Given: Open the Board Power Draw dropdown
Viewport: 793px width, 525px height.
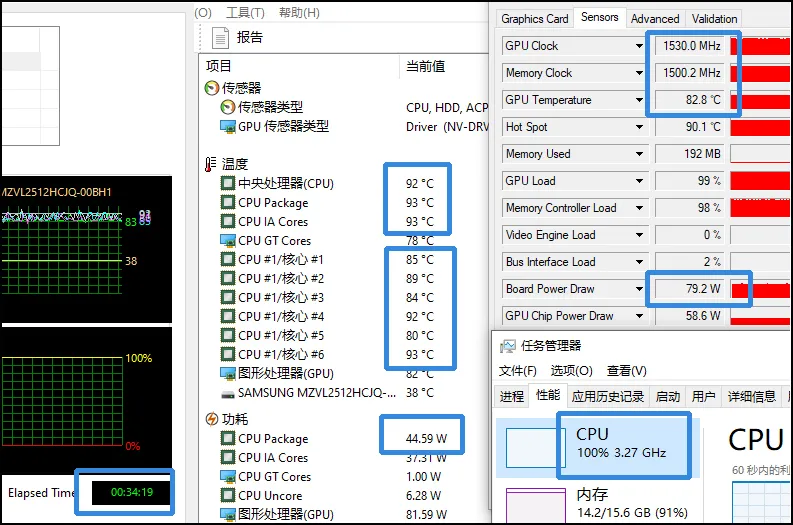Looking at the screenshot, I should [x=639, y=289].
